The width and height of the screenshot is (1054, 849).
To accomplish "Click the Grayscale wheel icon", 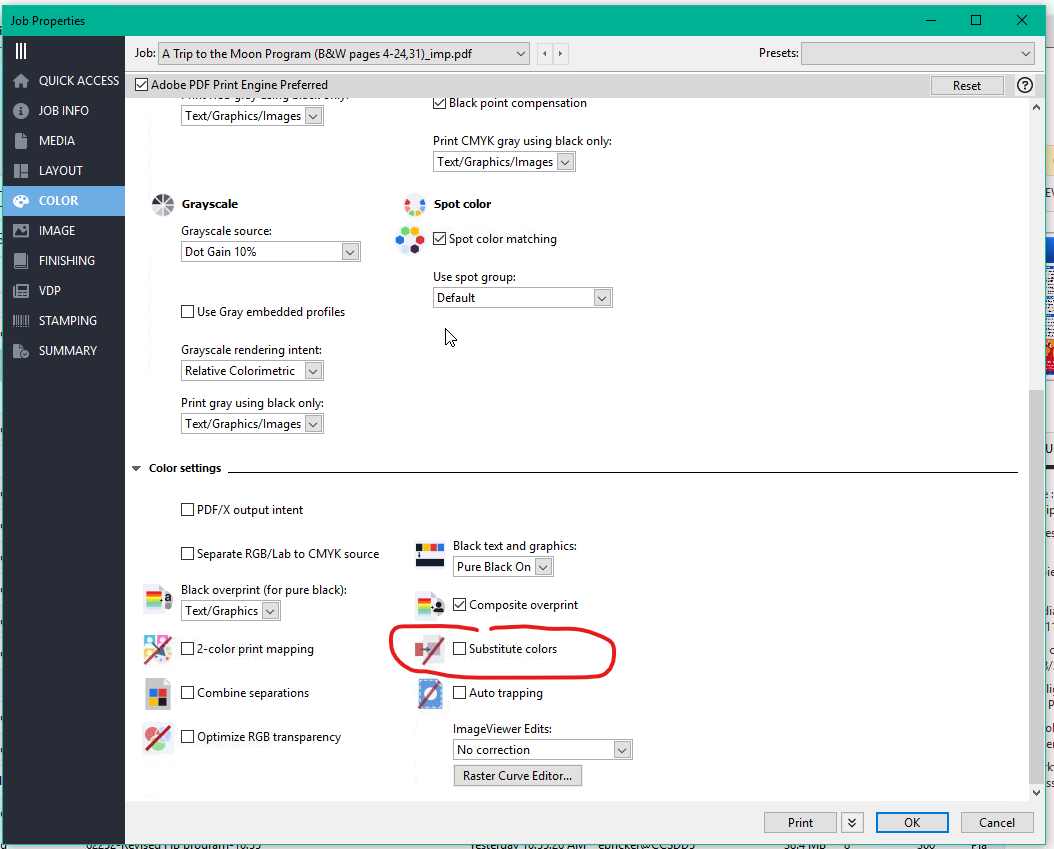I will click(x=163, y=204).
